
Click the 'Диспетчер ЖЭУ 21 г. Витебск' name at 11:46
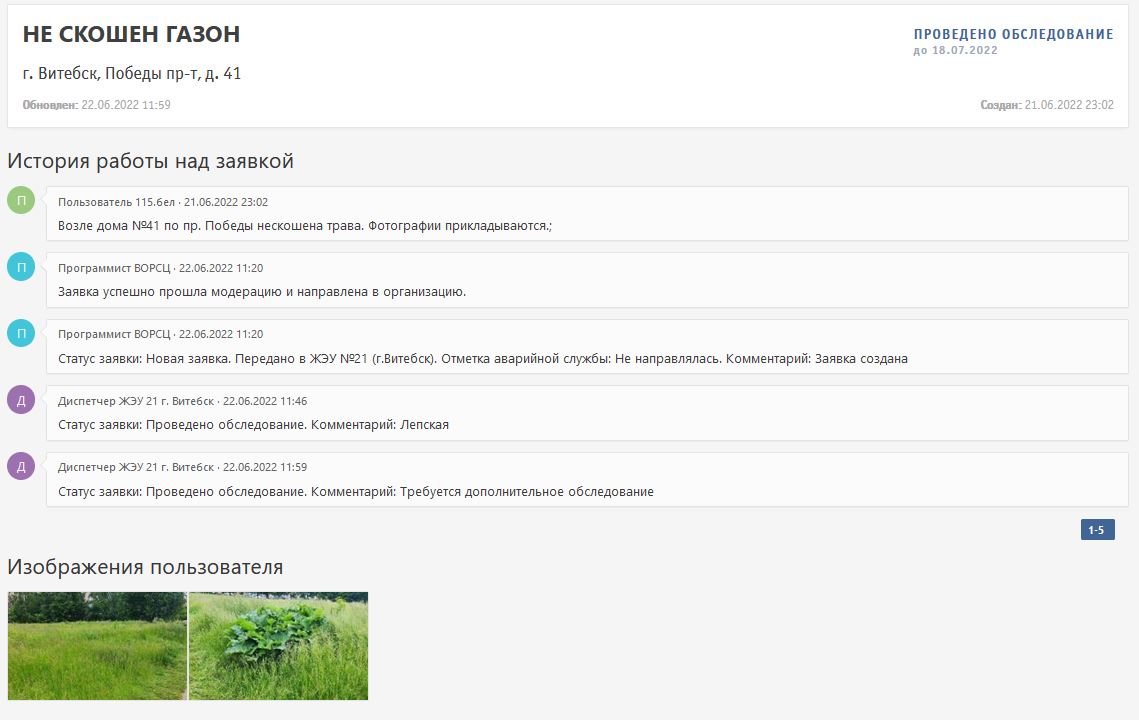[136, 401]
